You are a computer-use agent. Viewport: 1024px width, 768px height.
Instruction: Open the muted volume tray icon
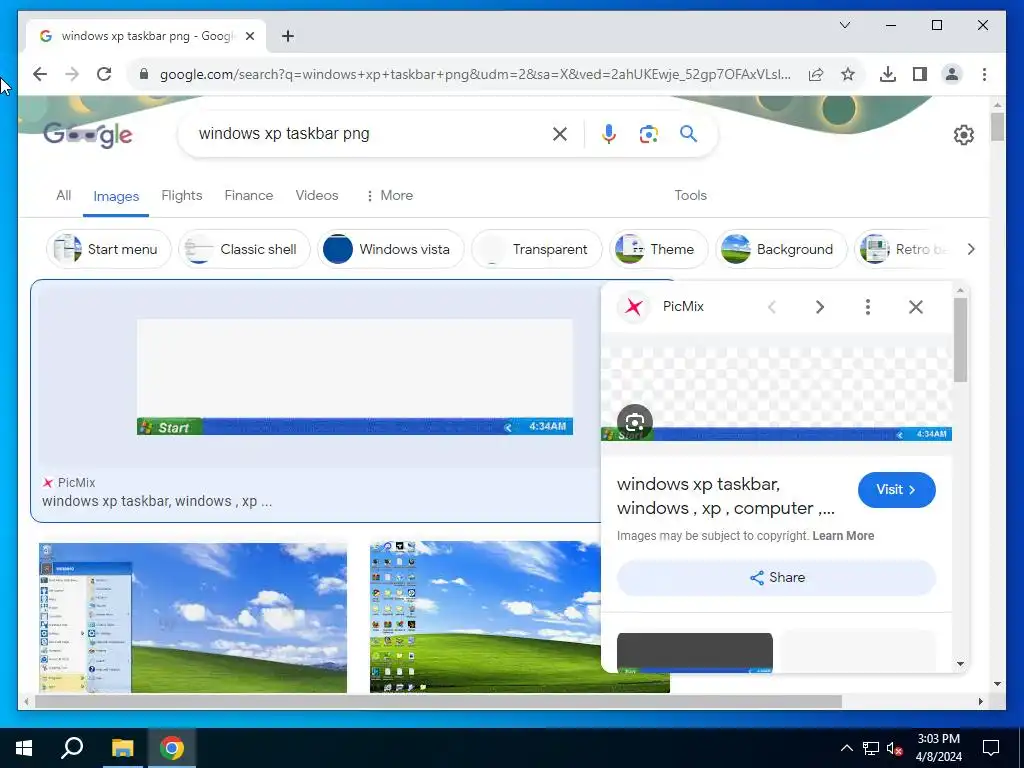coord(894,748)
